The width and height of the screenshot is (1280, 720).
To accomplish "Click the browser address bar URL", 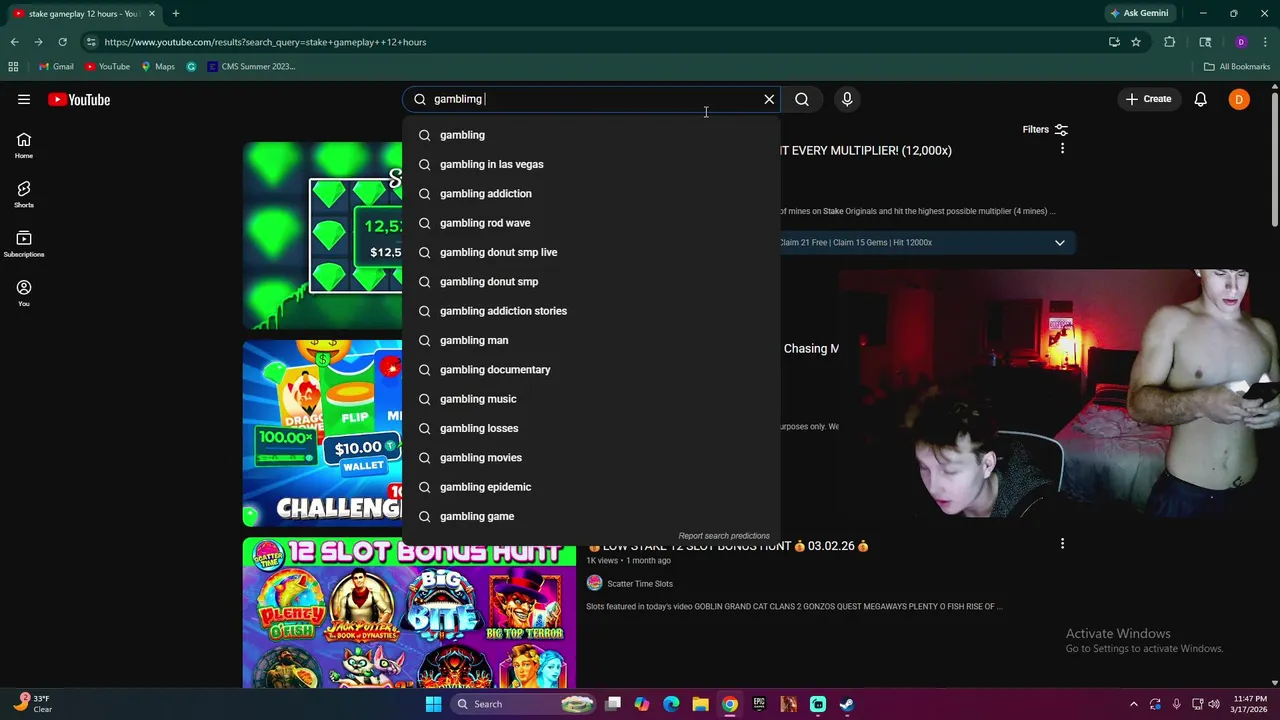I will [265, 42].
